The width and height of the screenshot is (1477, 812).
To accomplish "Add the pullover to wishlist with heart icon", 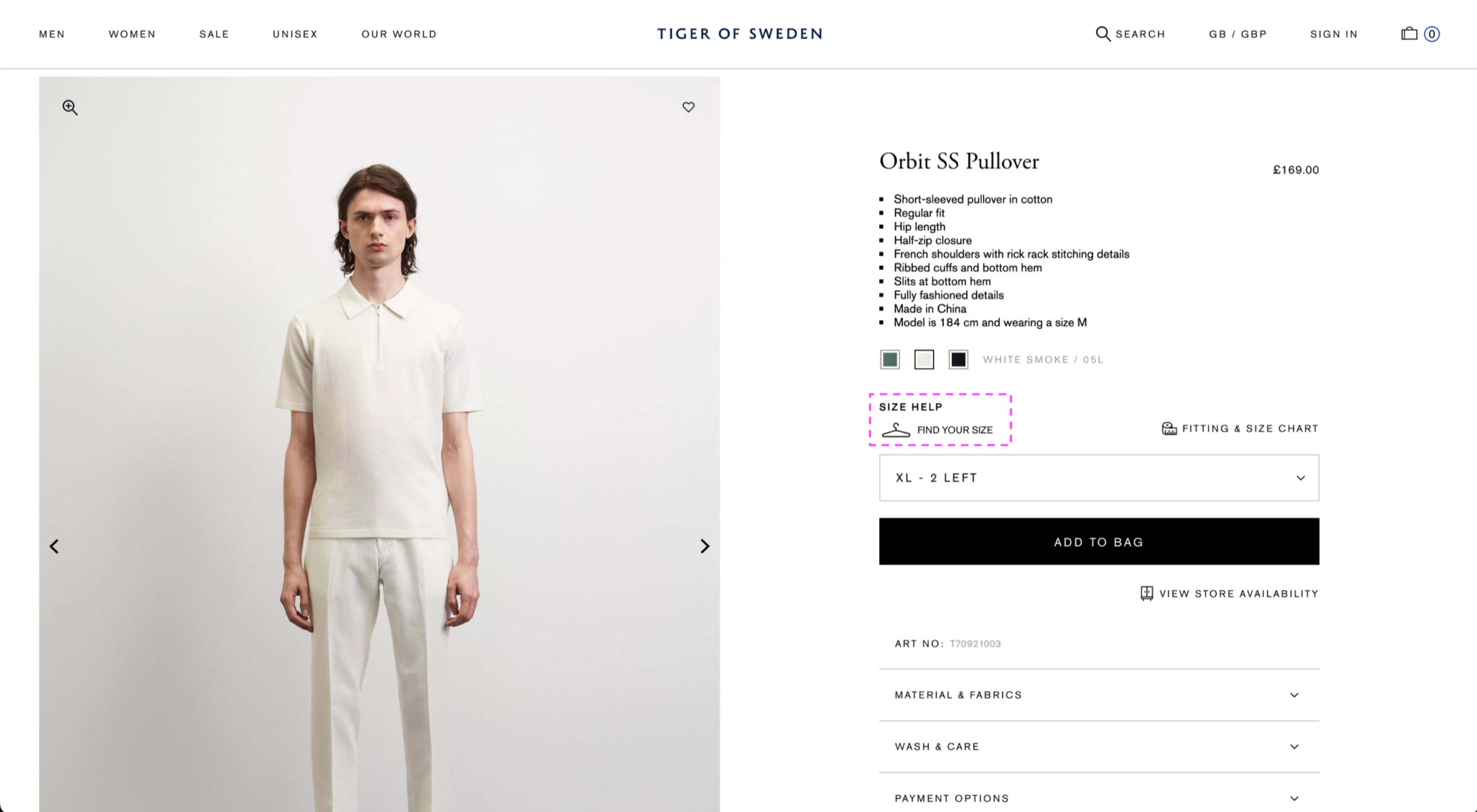I will 688,107.
